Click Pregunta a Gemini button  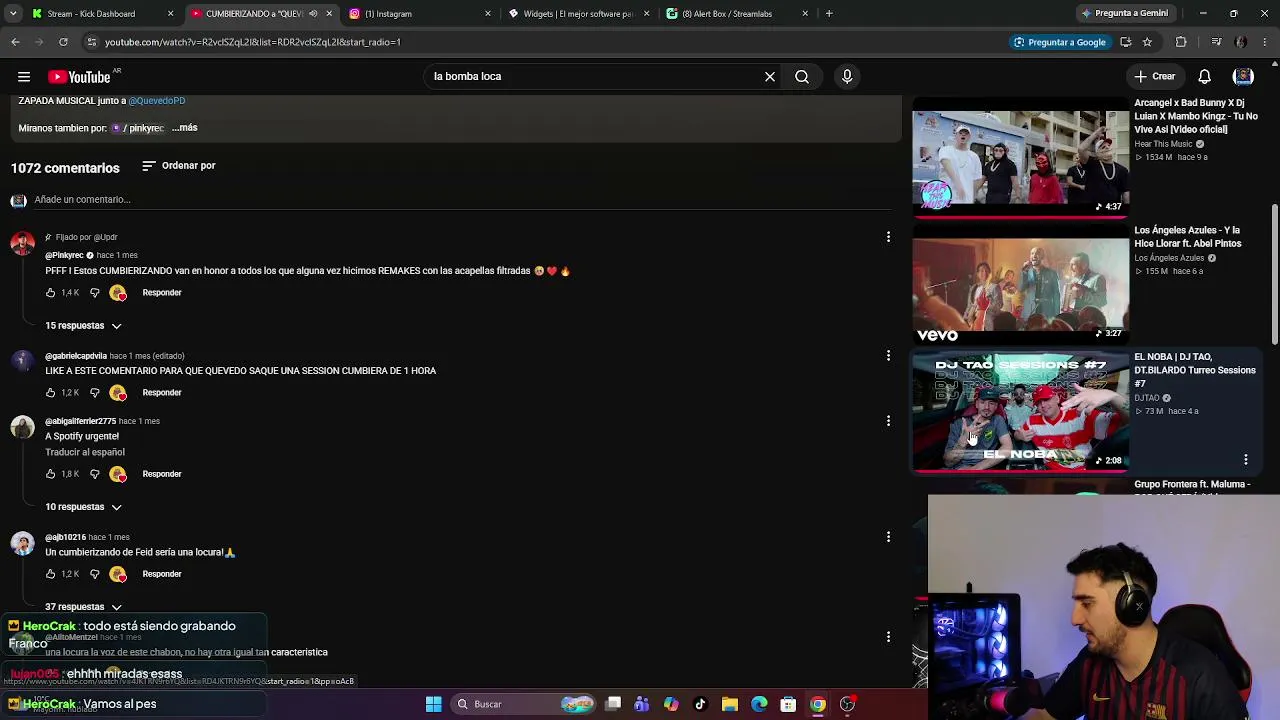tap(1125, 14)
